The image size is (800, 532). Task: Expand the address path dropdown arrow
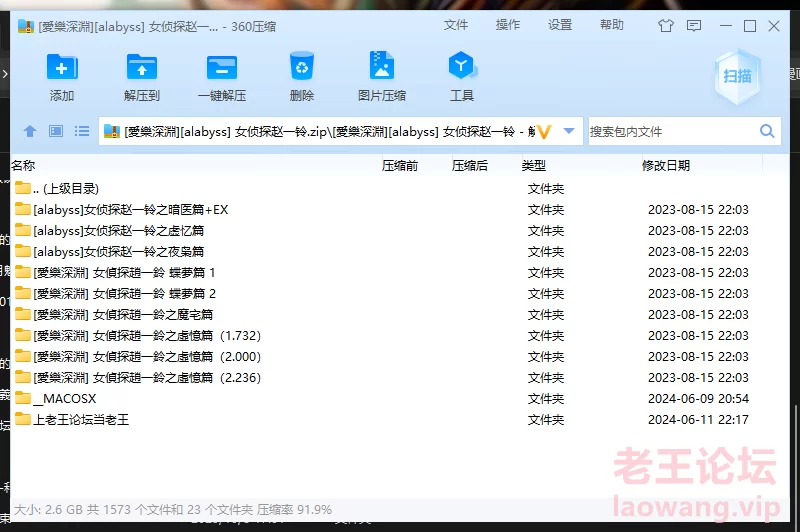point(569,131)
